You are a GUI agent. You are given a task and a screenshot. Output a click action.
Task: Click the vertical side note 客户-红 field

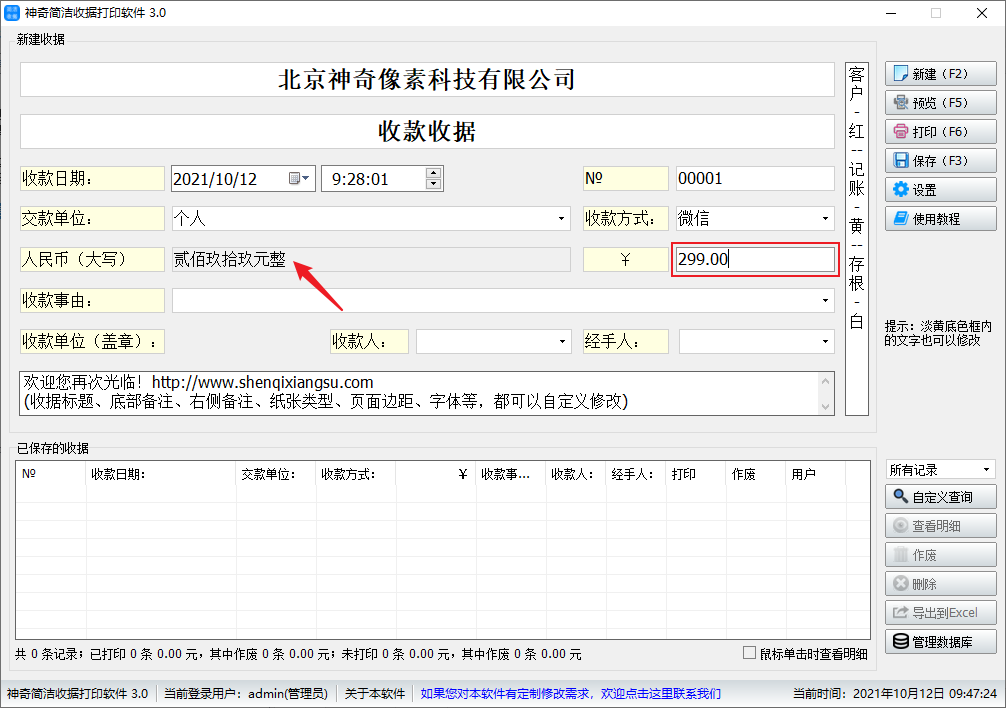[x=857, y=239]
